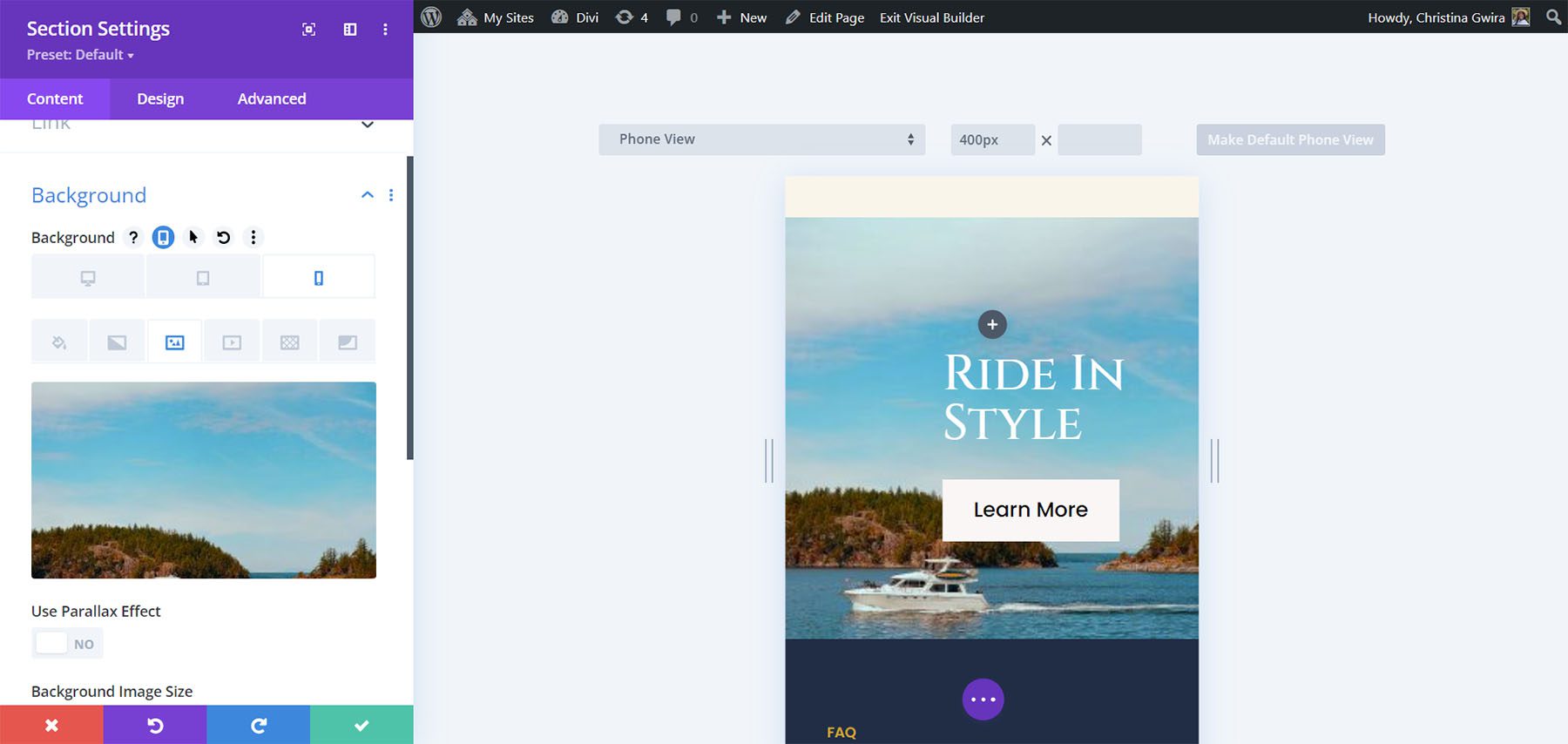Expand the settings modal to fullscreen
The image size is (1568, 744).
pos(308,30)
